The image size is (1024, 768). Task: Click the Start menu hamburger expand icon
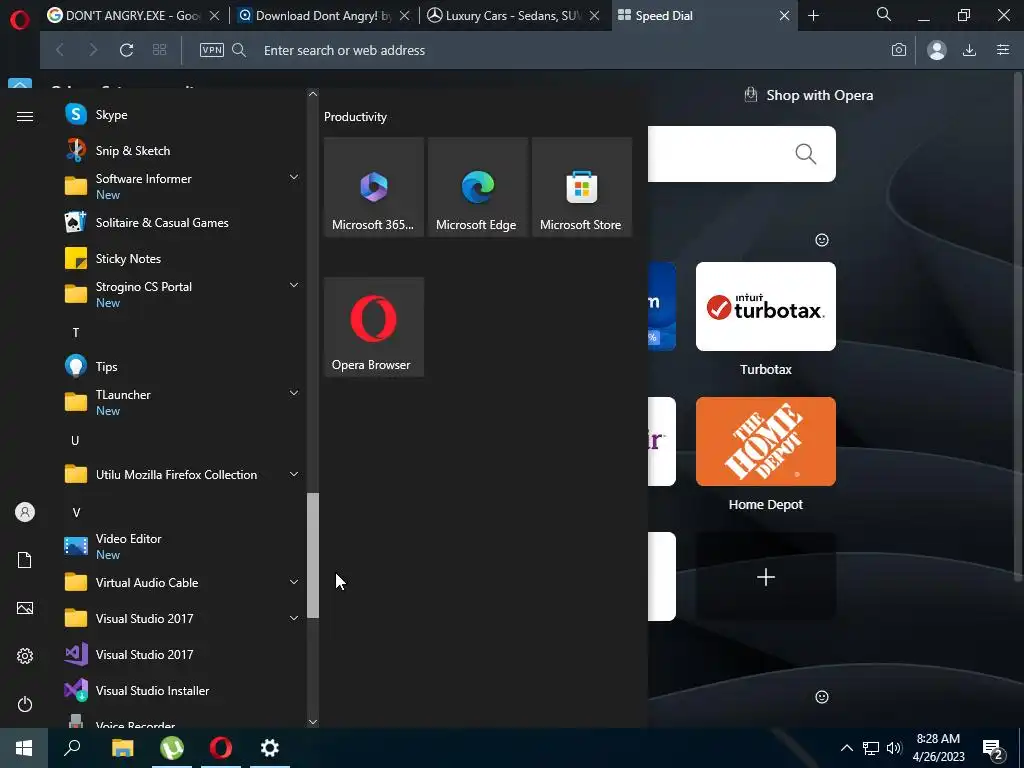click(25, 116)
